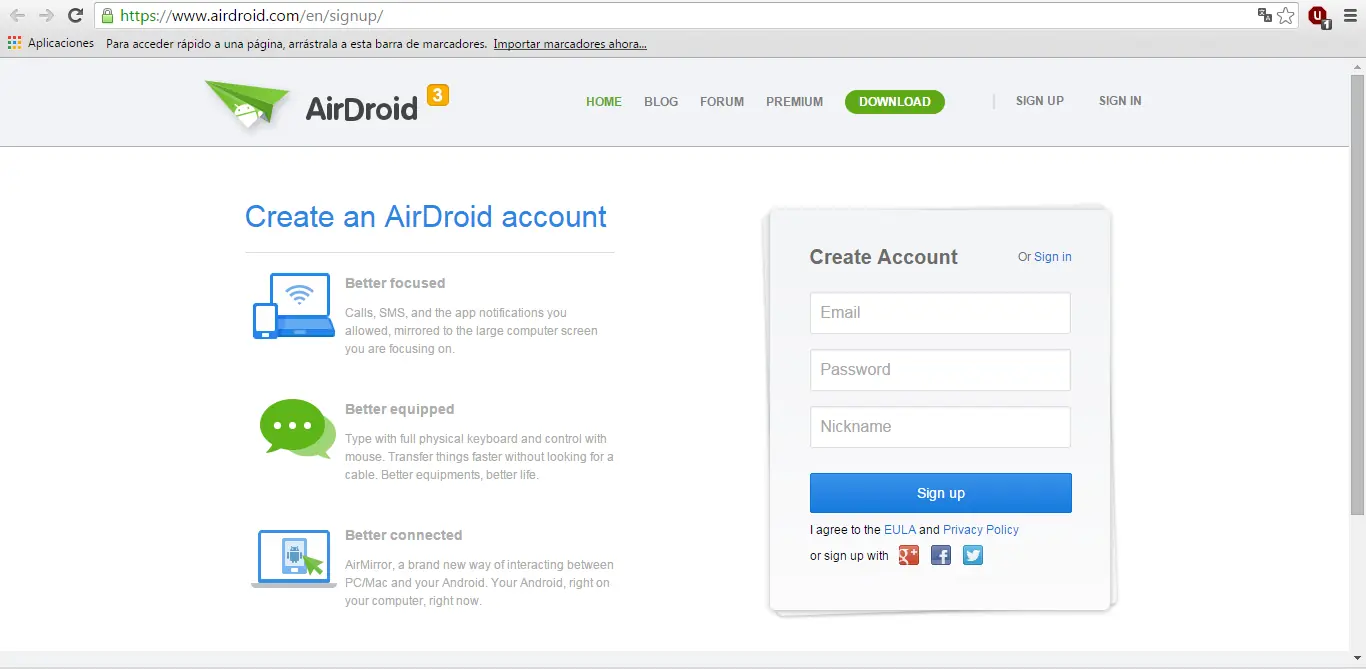Click the vertical scrollbar thumb
1366x669 pixels.
click(1357, 295)
